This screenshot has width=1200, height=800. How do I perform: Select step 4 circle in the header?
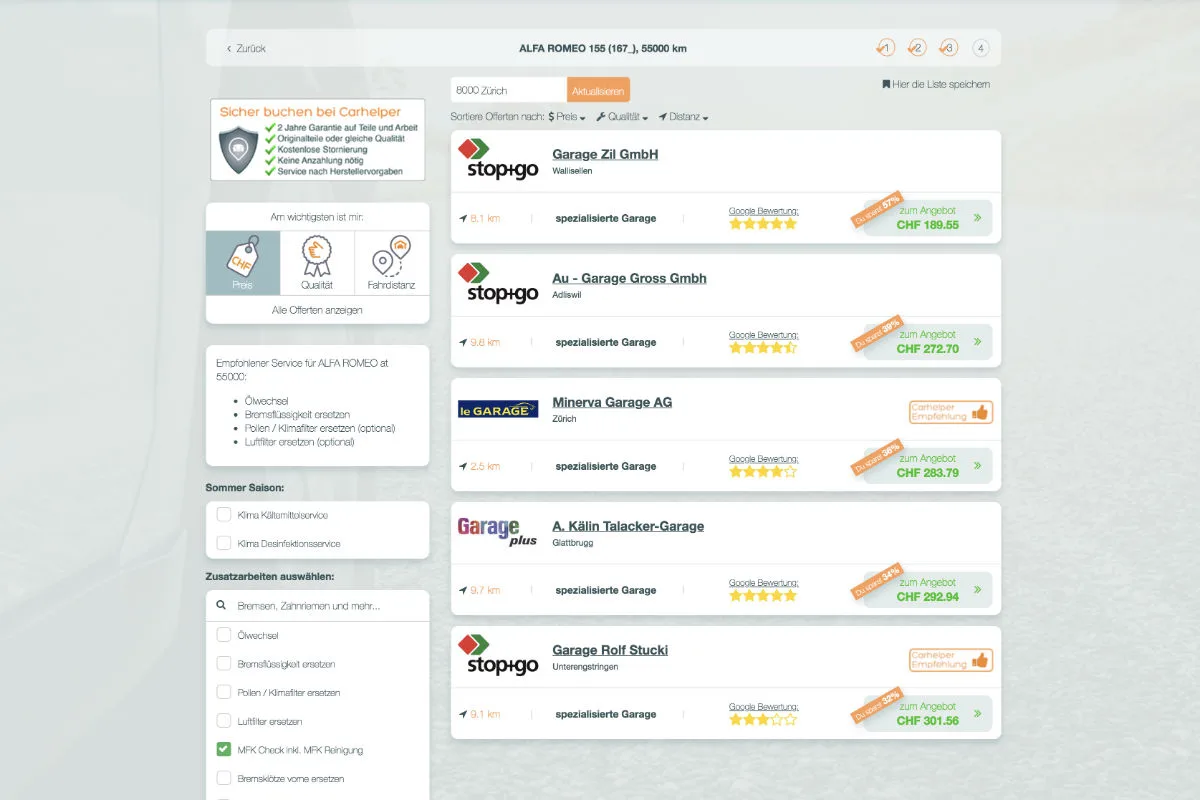[980, 48]
